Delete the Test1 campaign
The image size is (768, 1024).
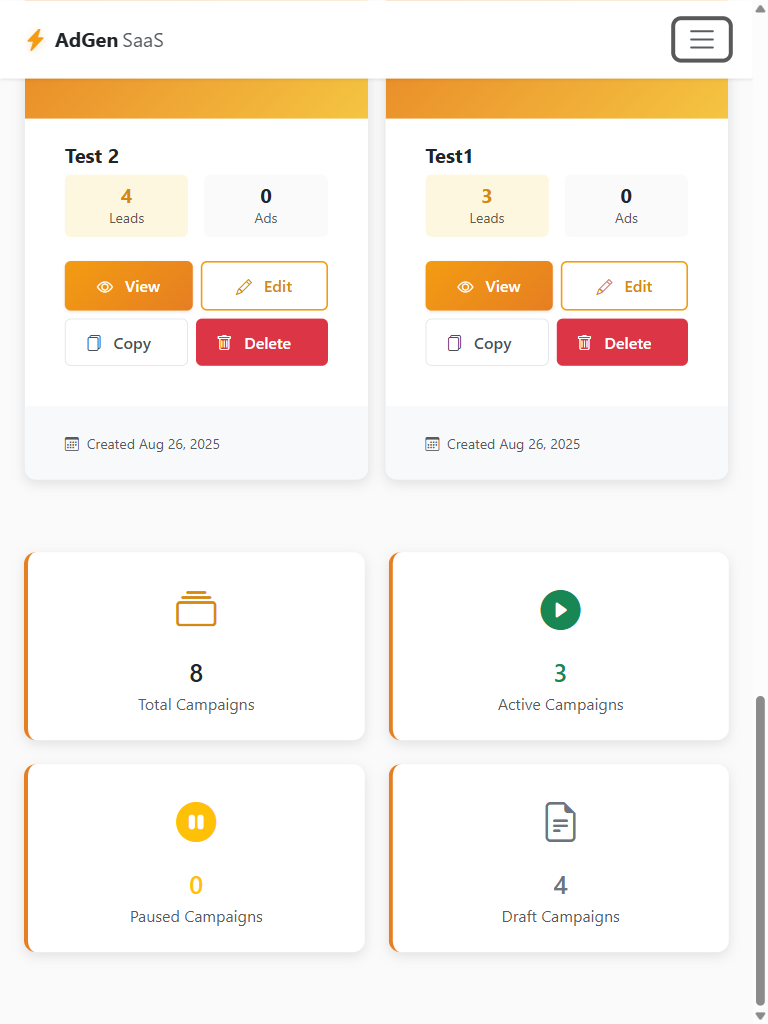pos(622,342)
